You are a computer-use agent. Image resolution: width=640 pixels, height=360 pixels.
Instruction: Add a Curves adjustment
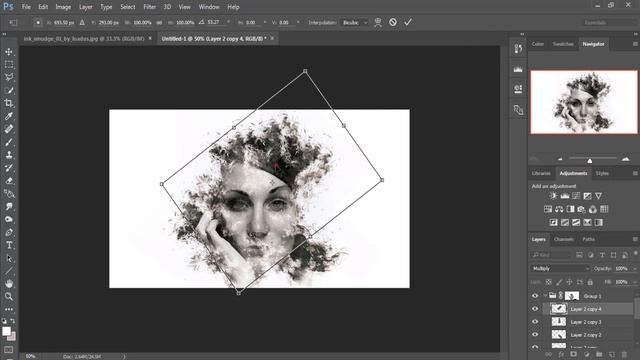coord(576,196)
